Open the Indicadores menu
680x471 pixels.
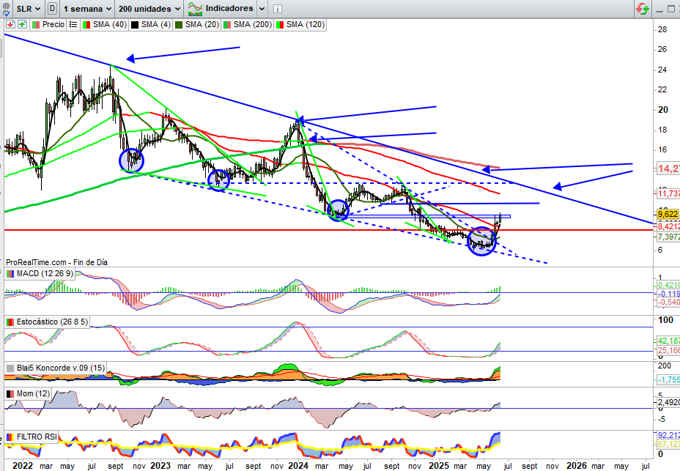[x=229, y=8]
